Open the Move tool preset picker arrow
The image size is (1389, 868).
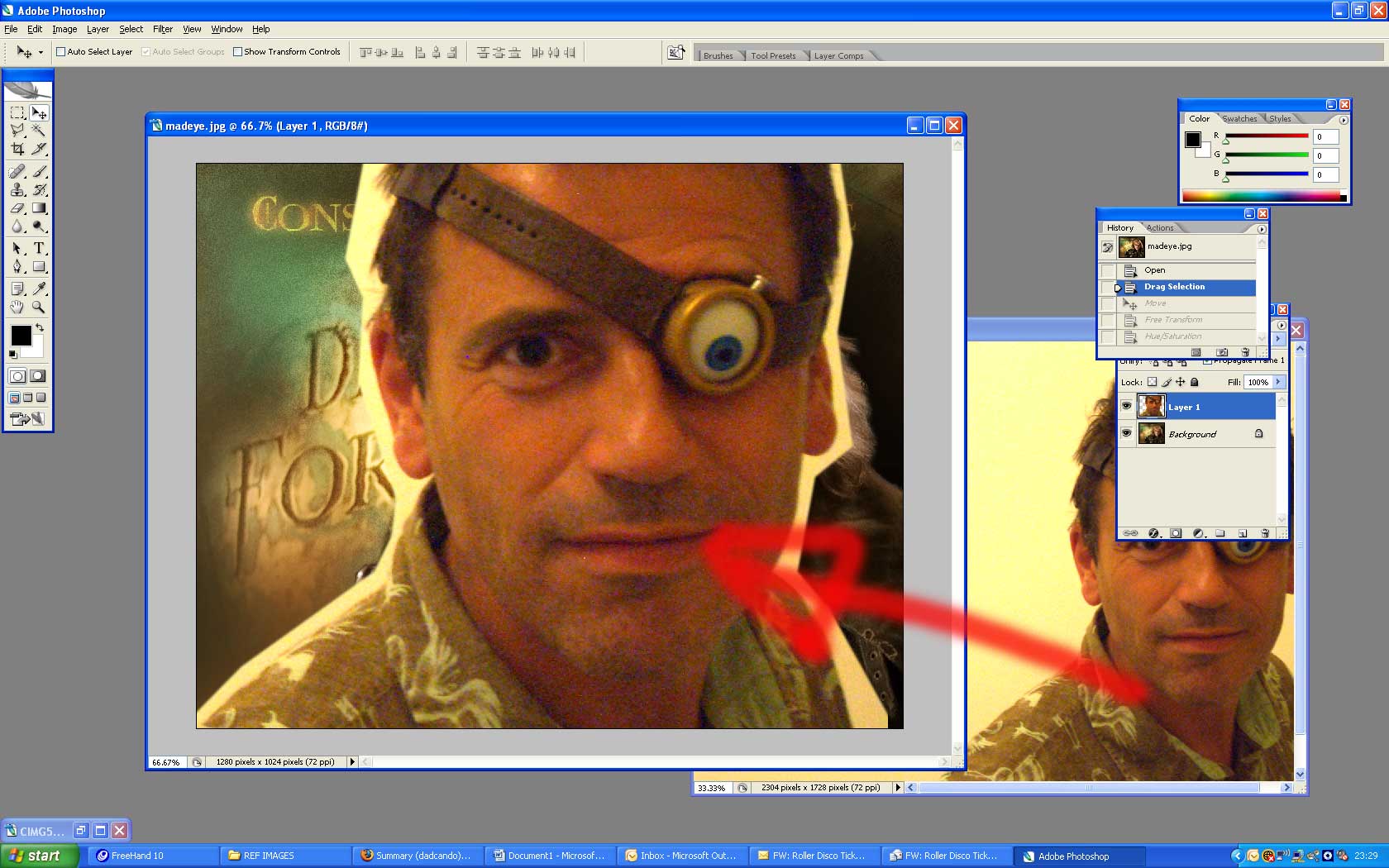[x=40, y=52]
